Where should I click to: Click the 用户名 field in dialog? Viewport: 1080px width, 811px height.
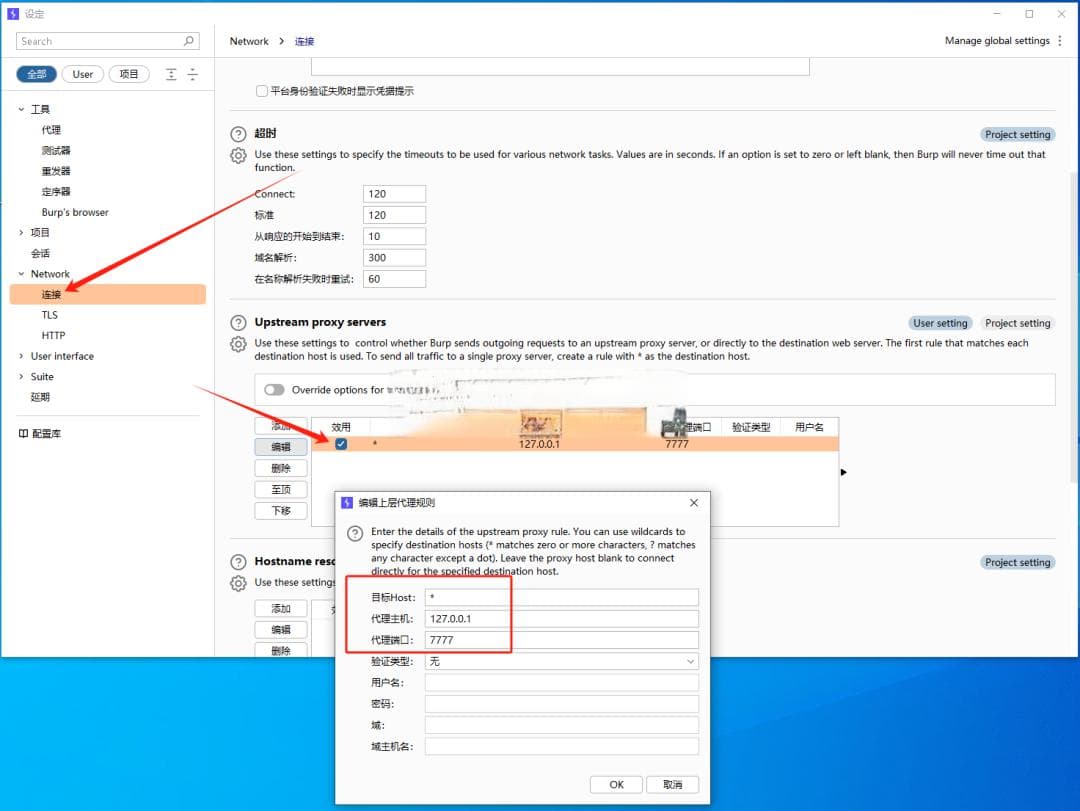(x=561, y=683)
